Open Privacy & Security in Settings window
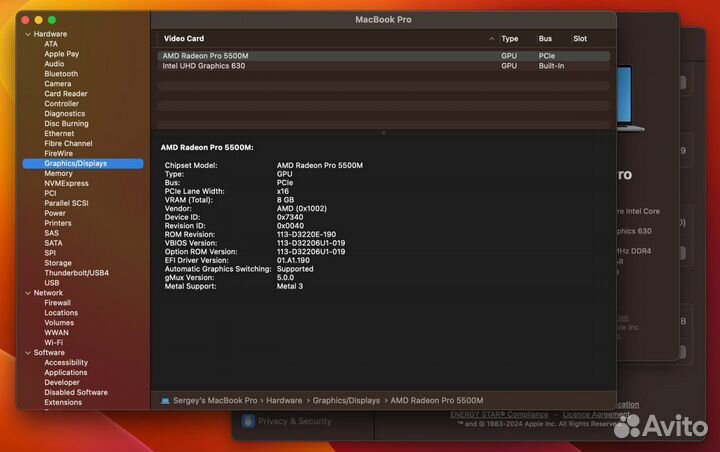Viewport: 720px width, 452px height. (294, 421)
